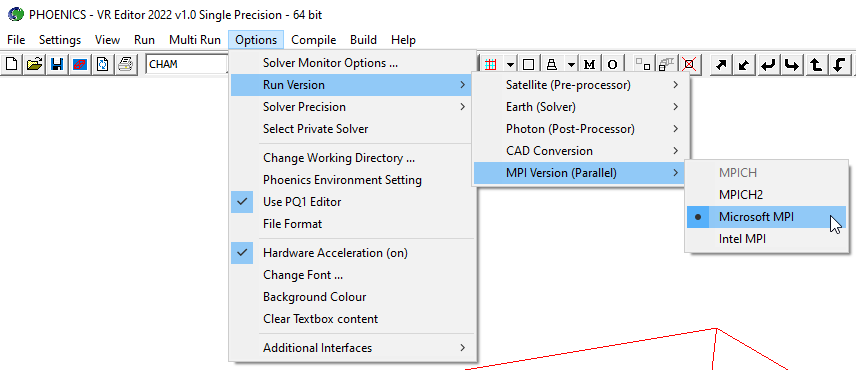Screen dimensions: 856x370
Task: Open a file with the folder icon
Action: pyautogui.click(x=34, y=64)
